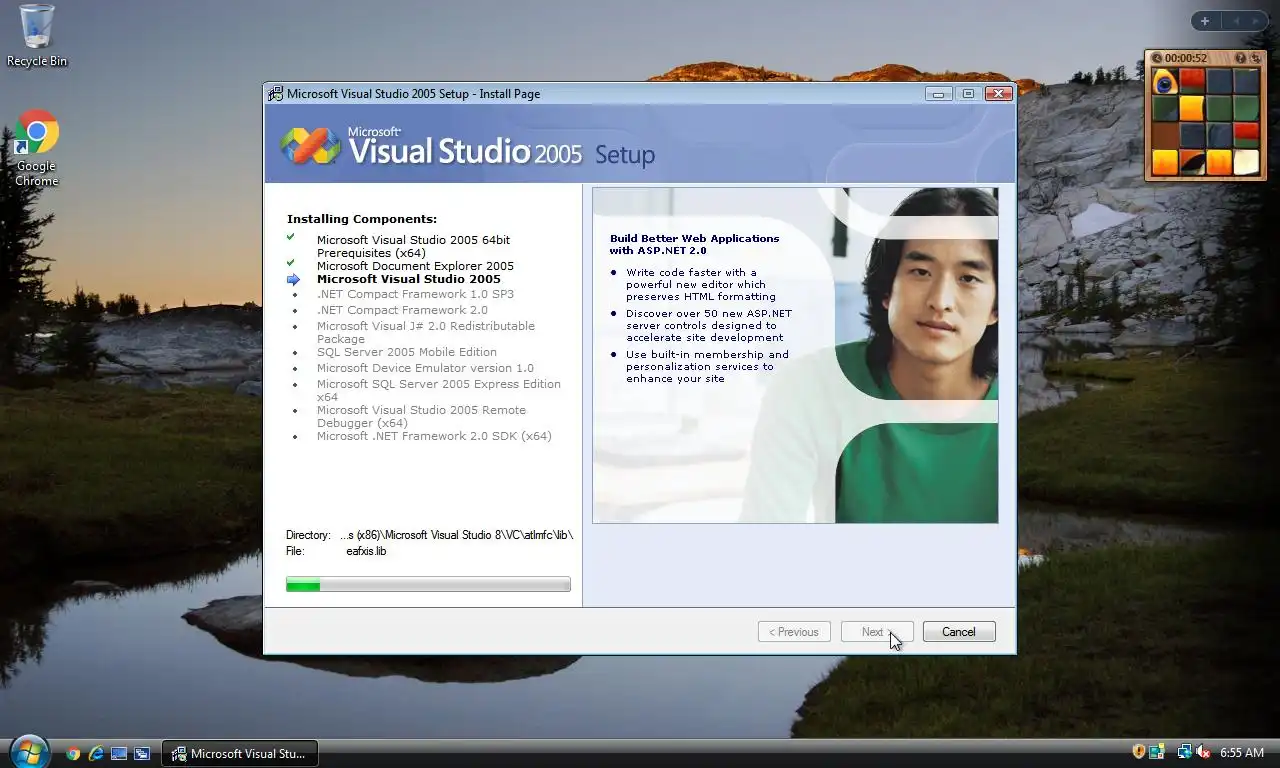Viewport: 1280px width, 768px height.
Task: Click the Visual Studio 2005 logo in banner
Action: point(310,145)
